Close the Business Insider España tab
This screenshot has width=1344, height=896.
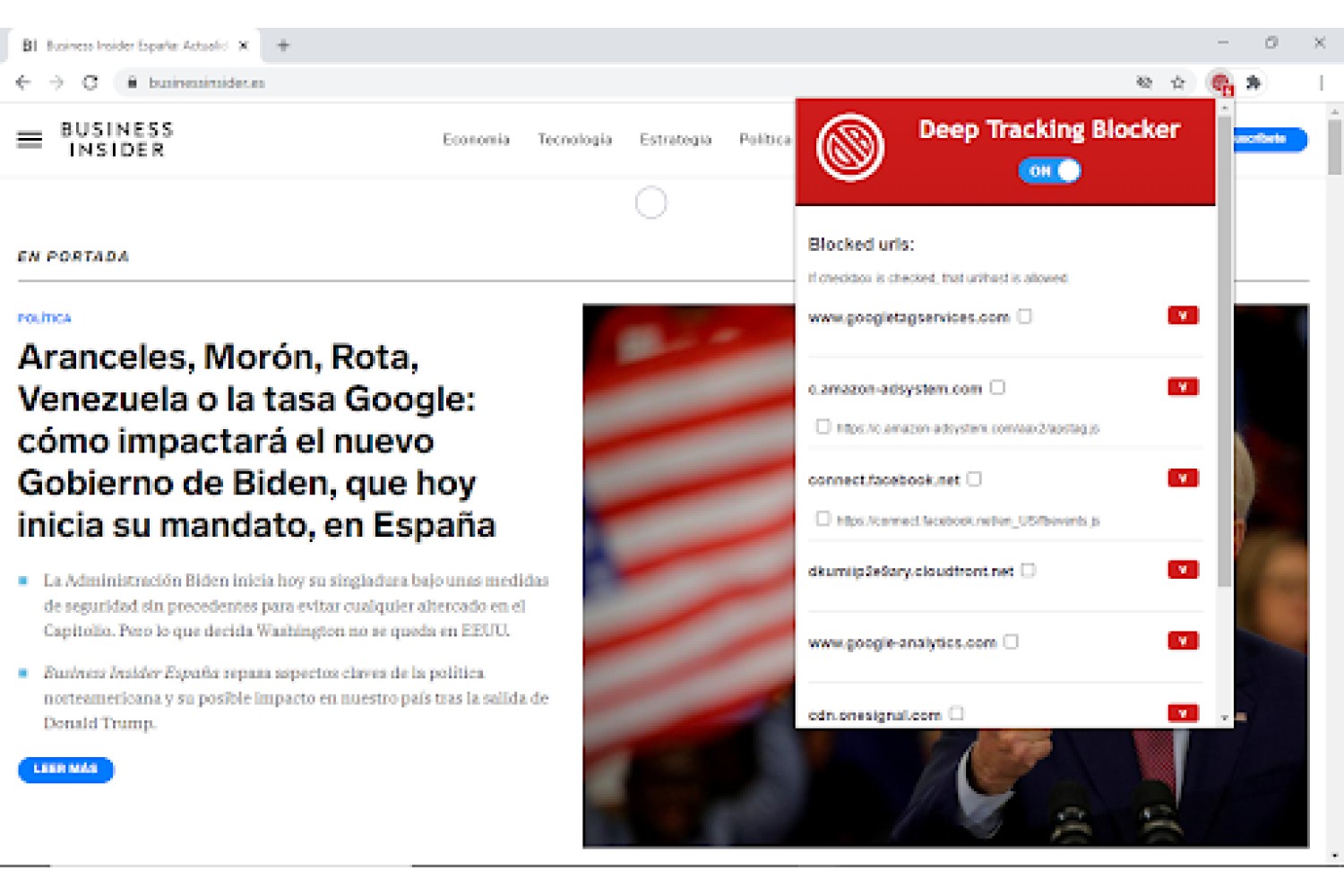click(x=243, y=45)
